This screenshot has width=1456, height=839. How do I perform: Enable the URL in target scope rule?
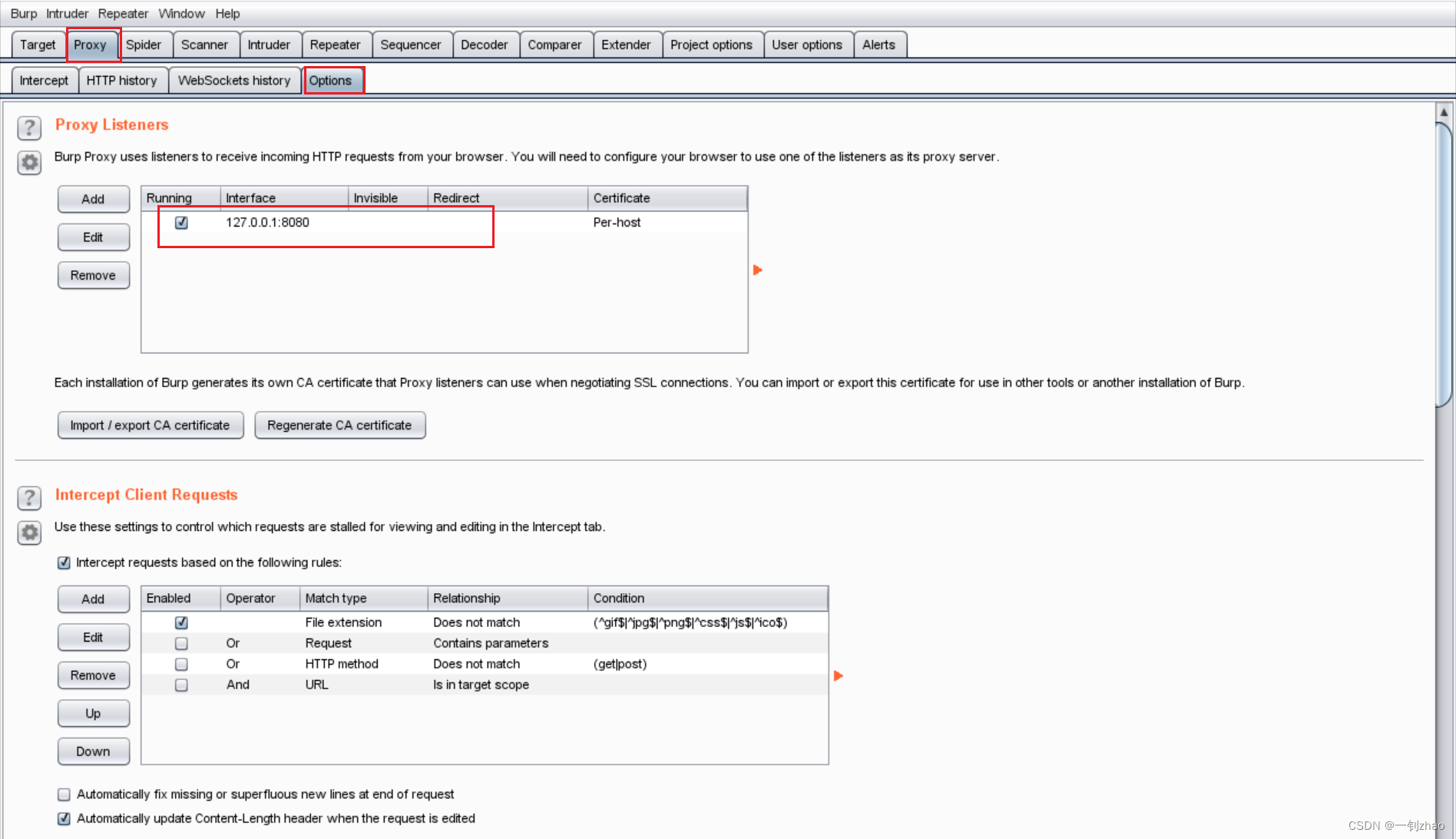click(181, 685)
